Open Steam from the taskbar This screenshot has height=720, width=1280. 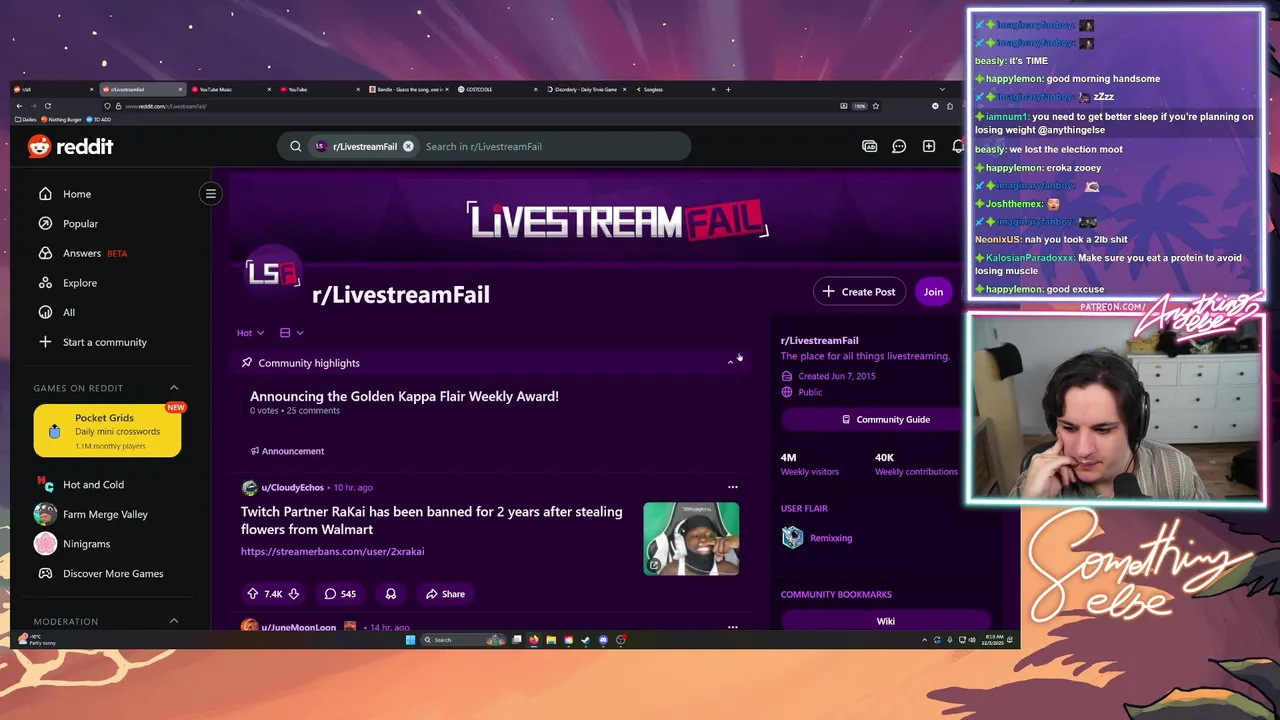pyautogui.click(x=585, y=640)
